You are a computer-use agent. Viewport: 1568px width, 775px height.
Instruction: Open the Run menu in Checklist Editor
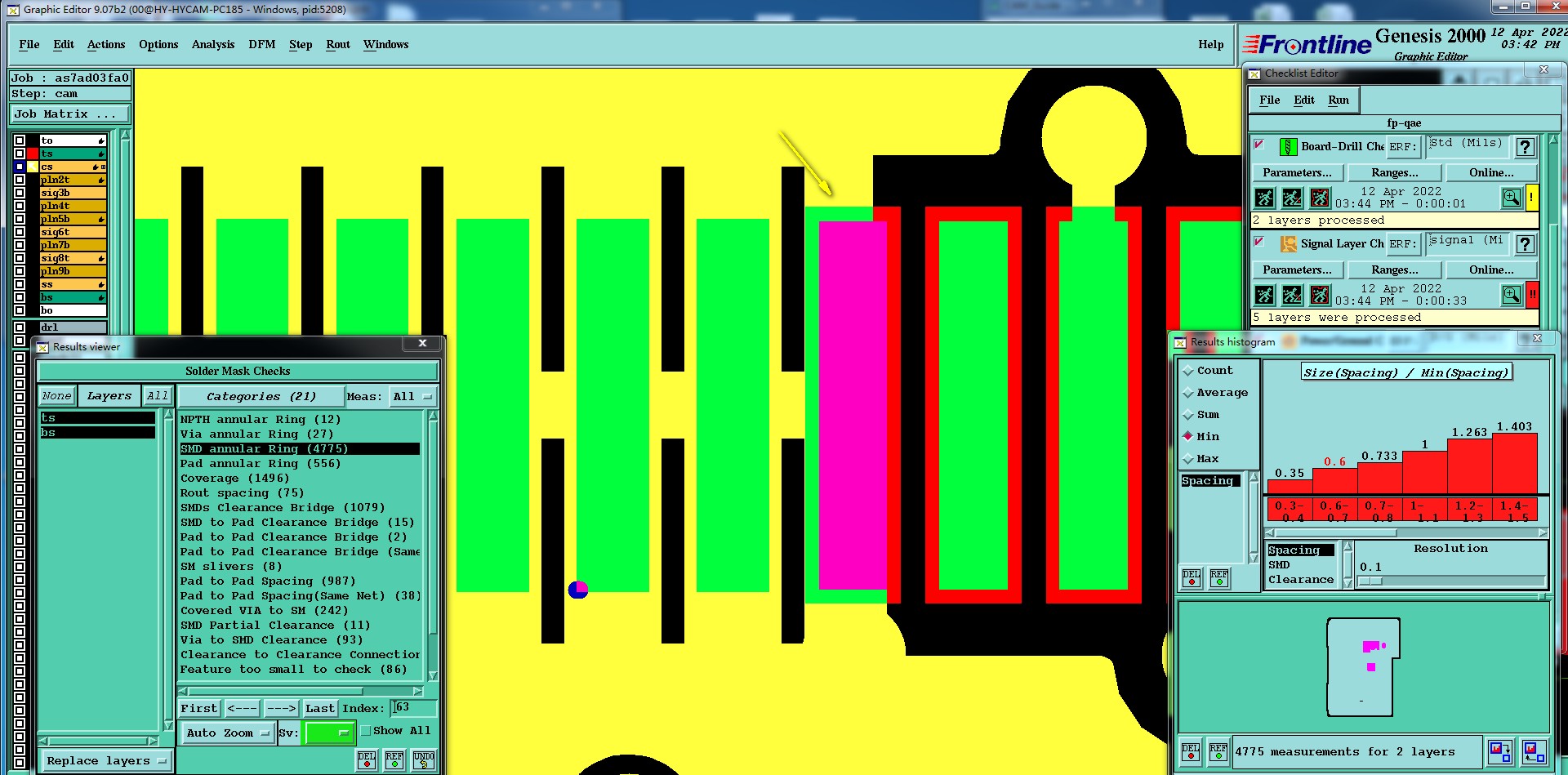tap(1339, 100)
